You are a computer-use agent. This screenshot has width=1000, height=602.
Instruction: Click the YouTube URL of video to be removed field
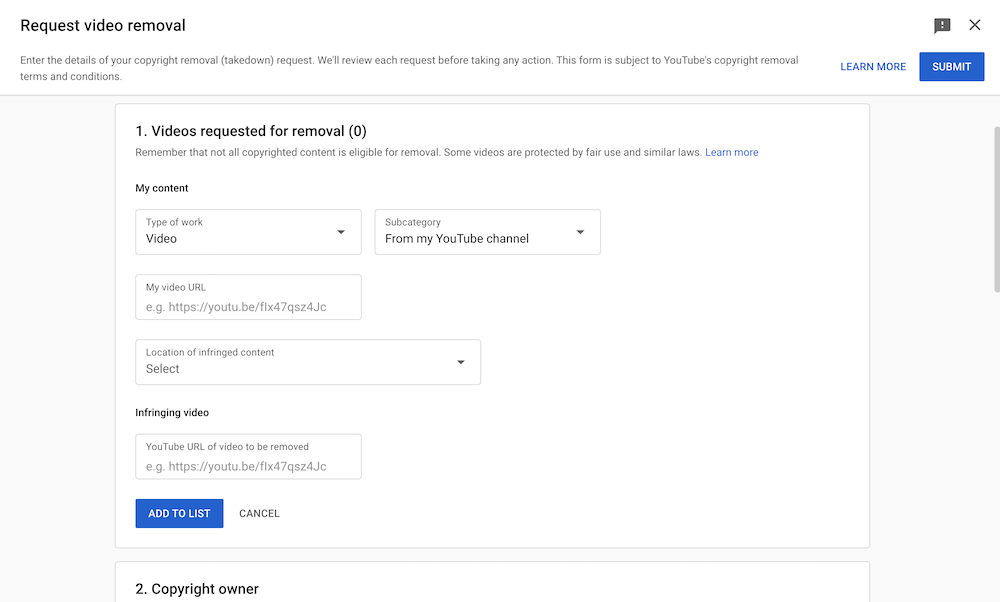248,457
